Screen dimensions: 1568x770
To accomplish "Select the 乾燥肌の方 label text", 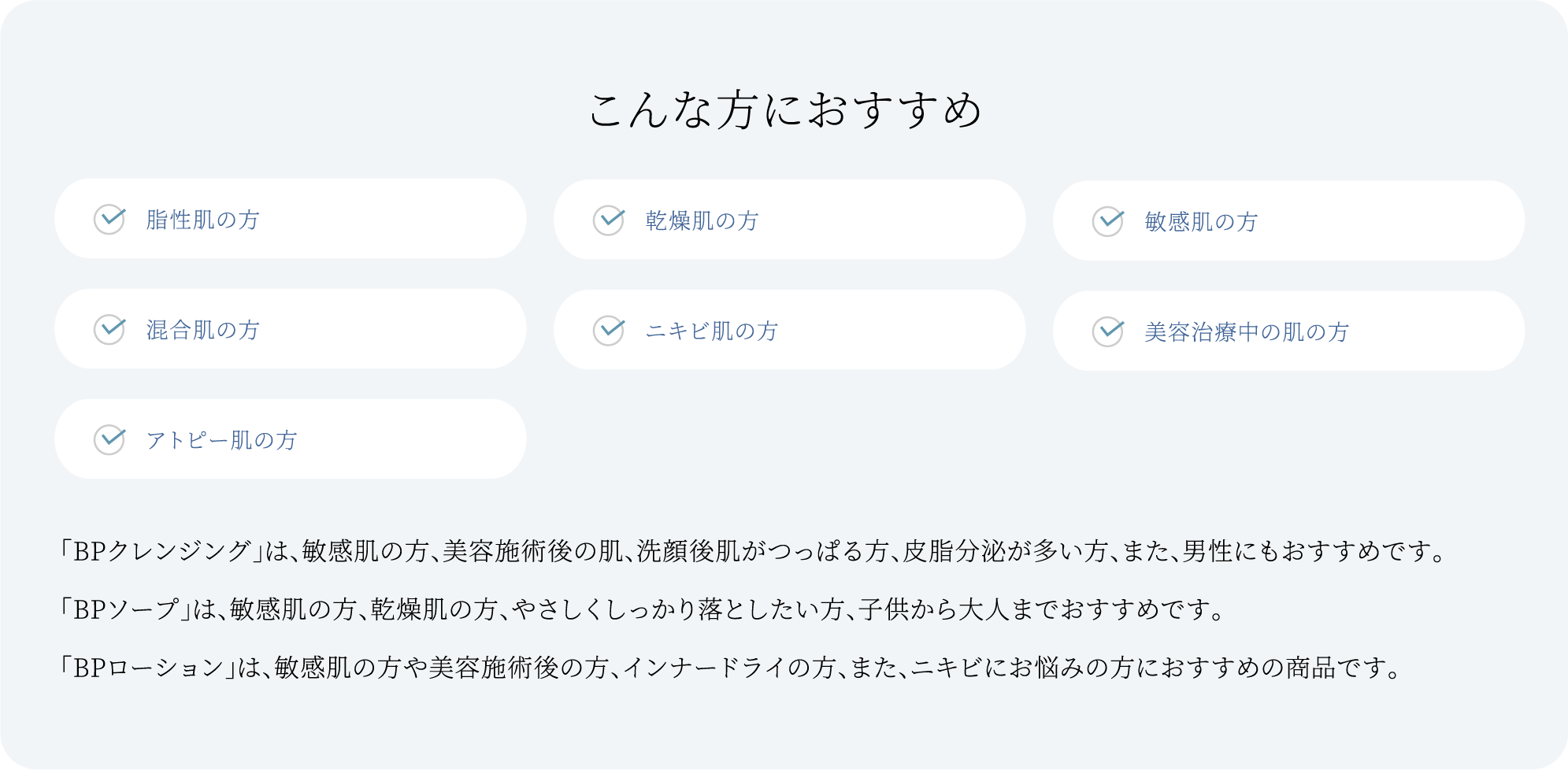I will coord(702,221).
